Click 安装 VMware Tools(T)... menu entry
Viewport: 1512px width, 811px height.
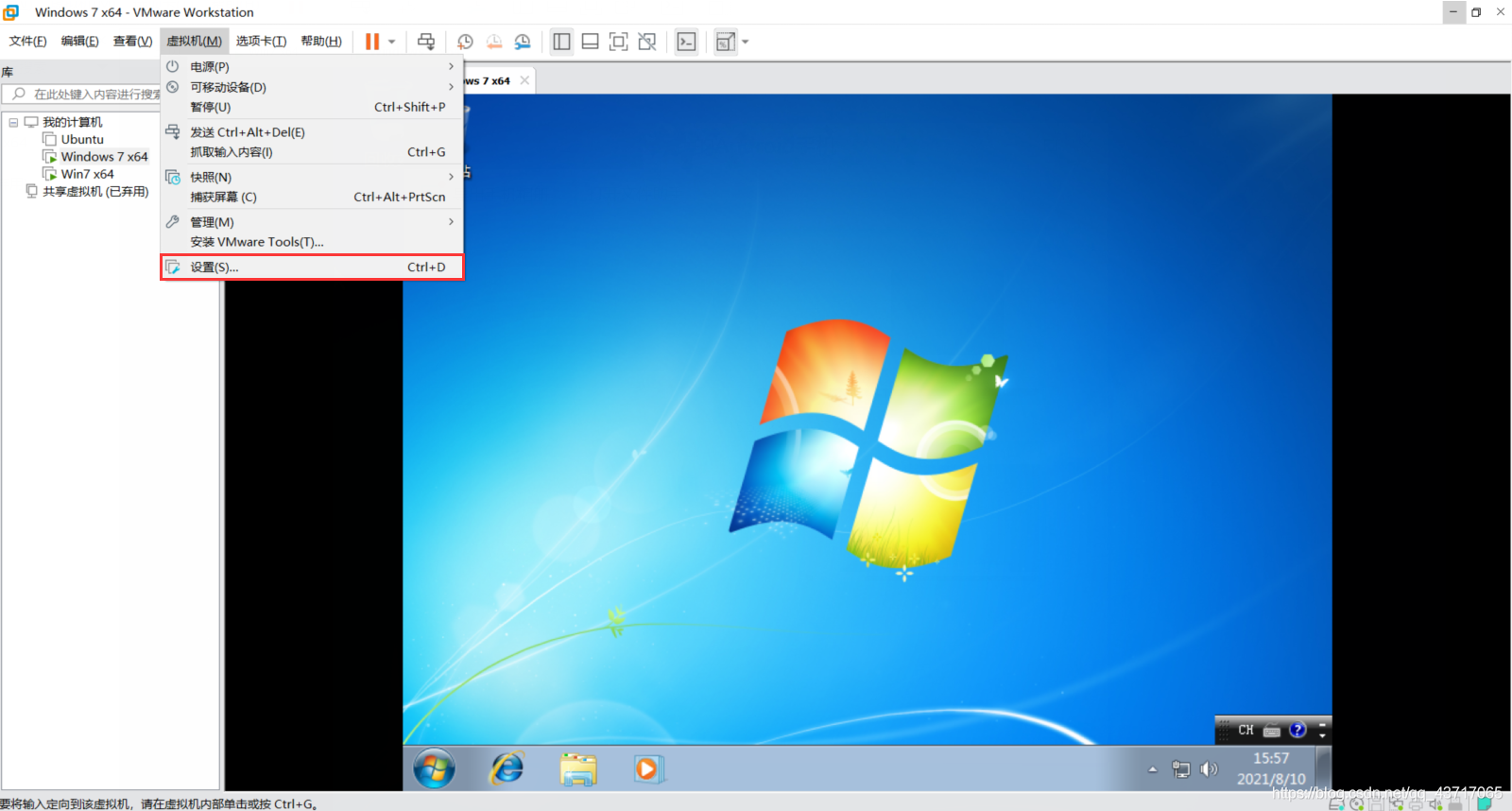tap(312, 242)
